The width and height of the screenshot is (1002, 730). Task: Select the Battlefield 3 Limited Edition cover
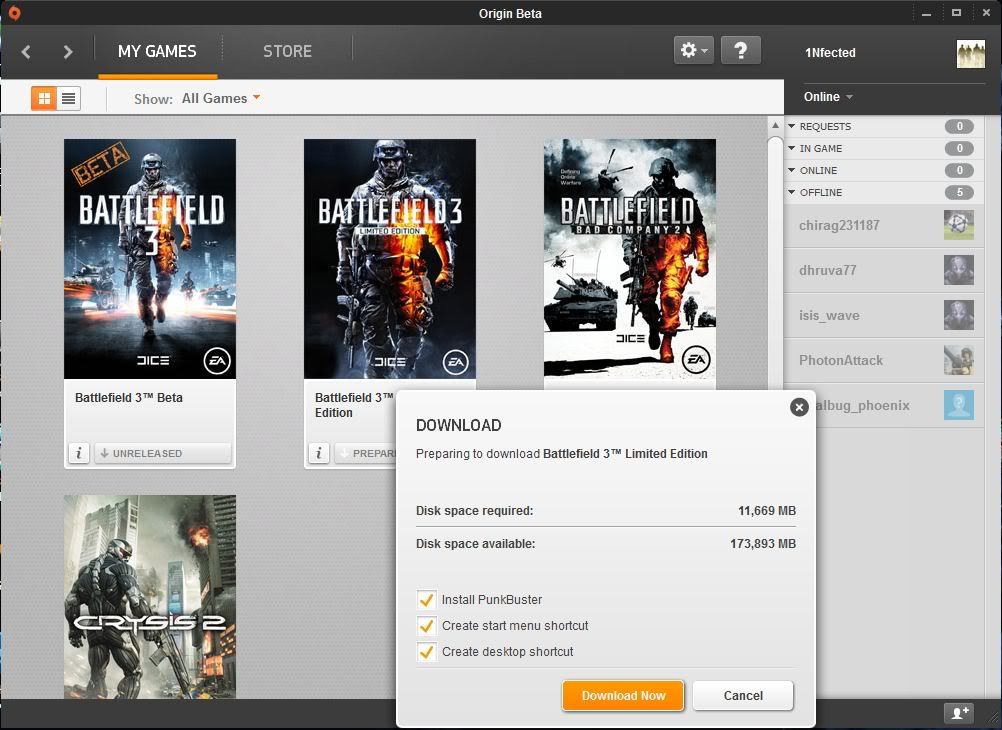click(x=390, y=259)
